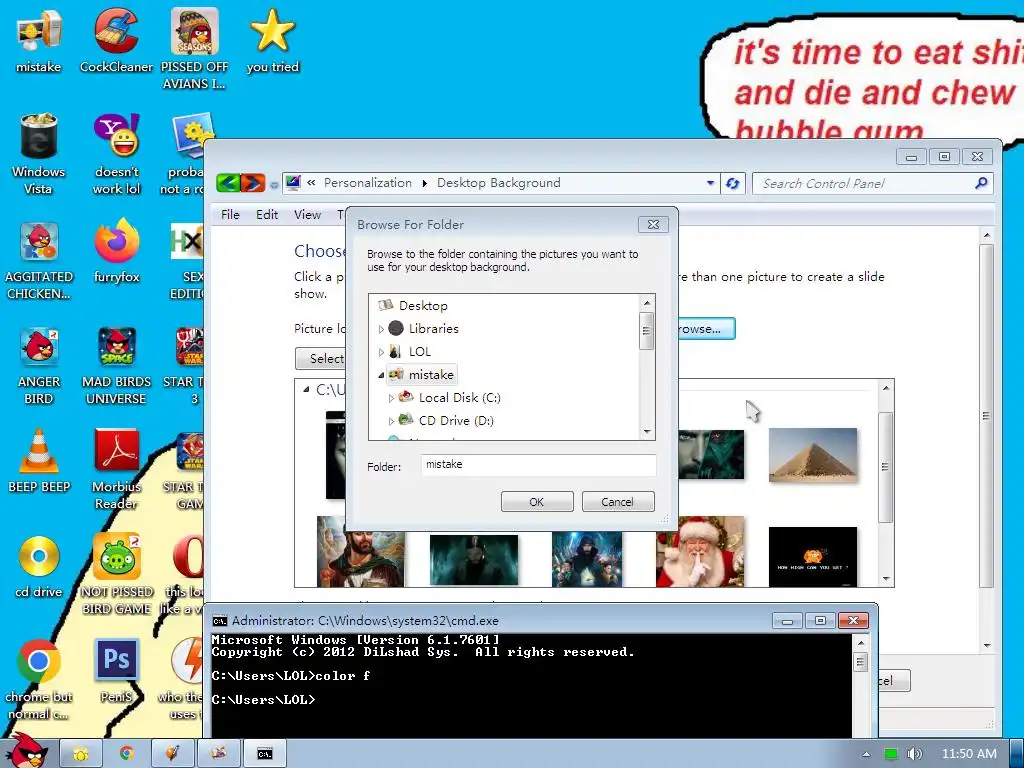
Task: Click the picture list scrollbar thumb
Action: (886, 467)
